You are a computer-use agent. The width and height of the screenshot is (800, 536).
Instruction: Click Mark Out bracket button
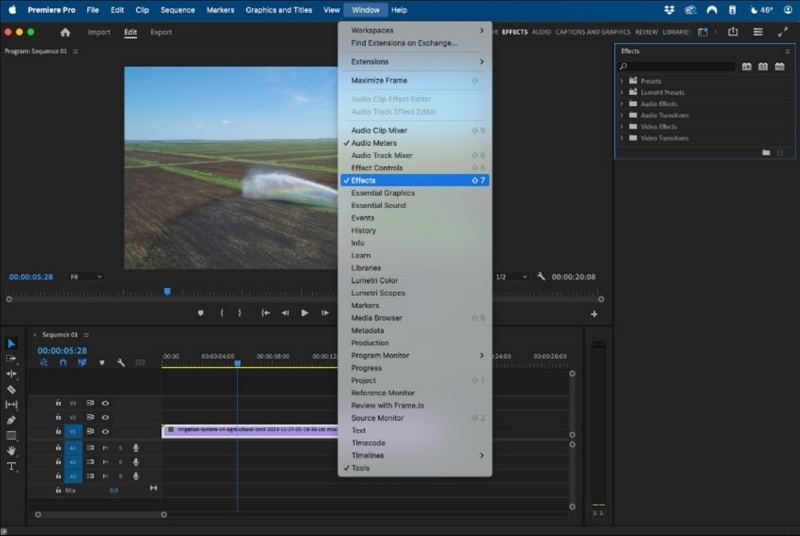pos(240,313)
